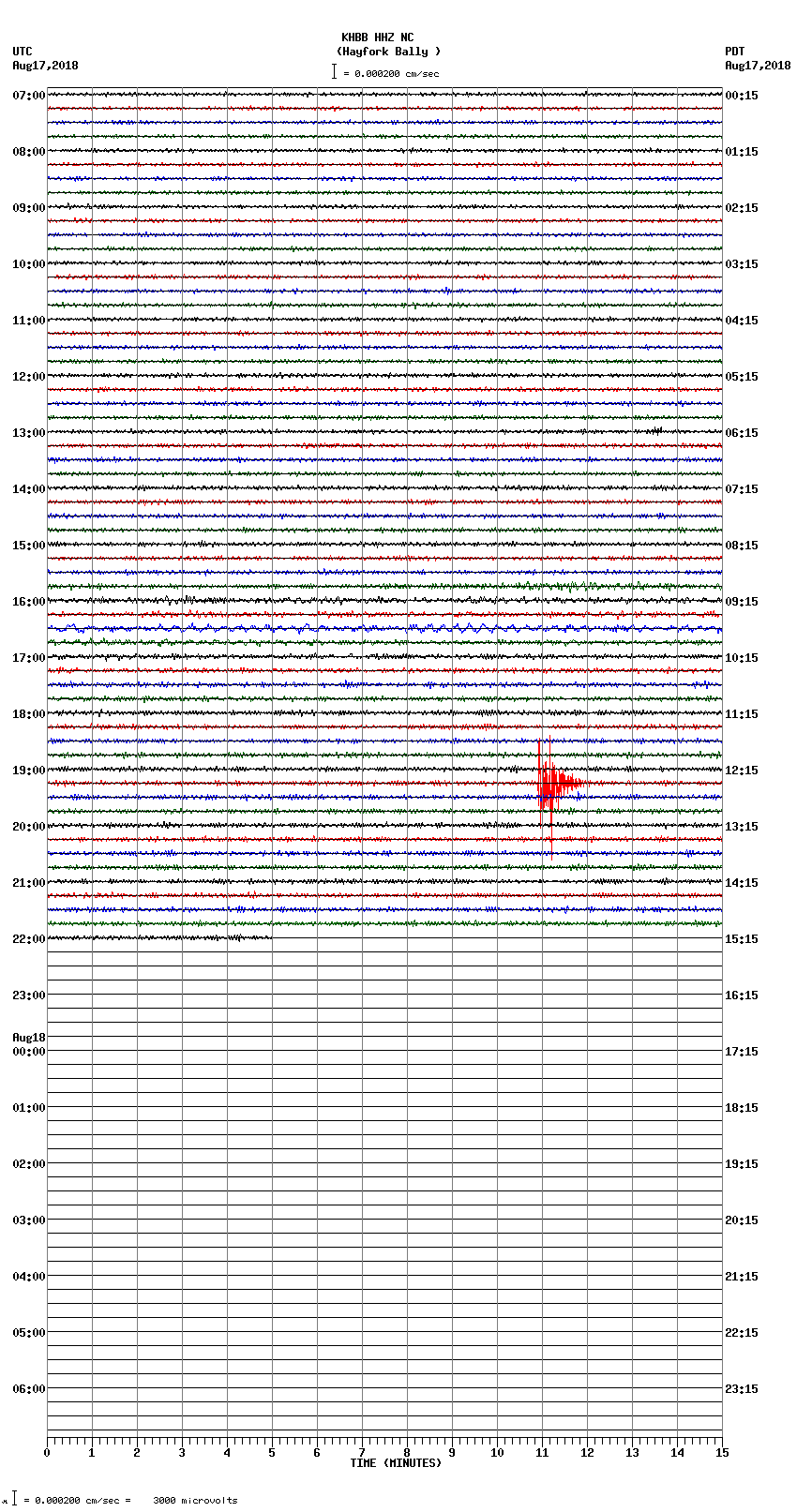
Task: Click the 10:00 UTC row label
Action: [x=29, y=264]
